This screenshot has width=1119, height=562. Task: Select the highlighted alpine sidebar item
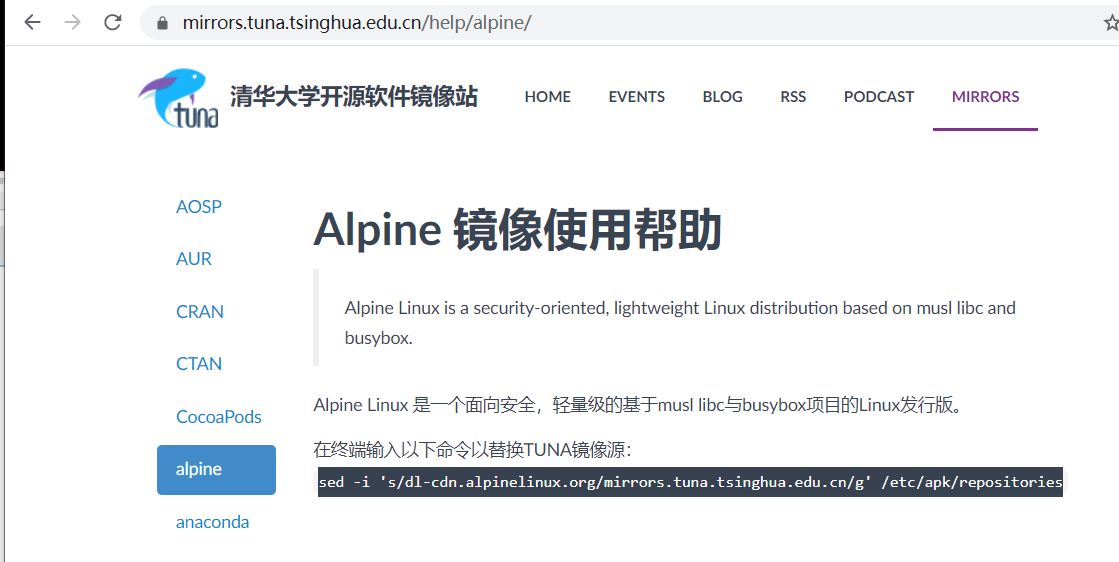216,470
